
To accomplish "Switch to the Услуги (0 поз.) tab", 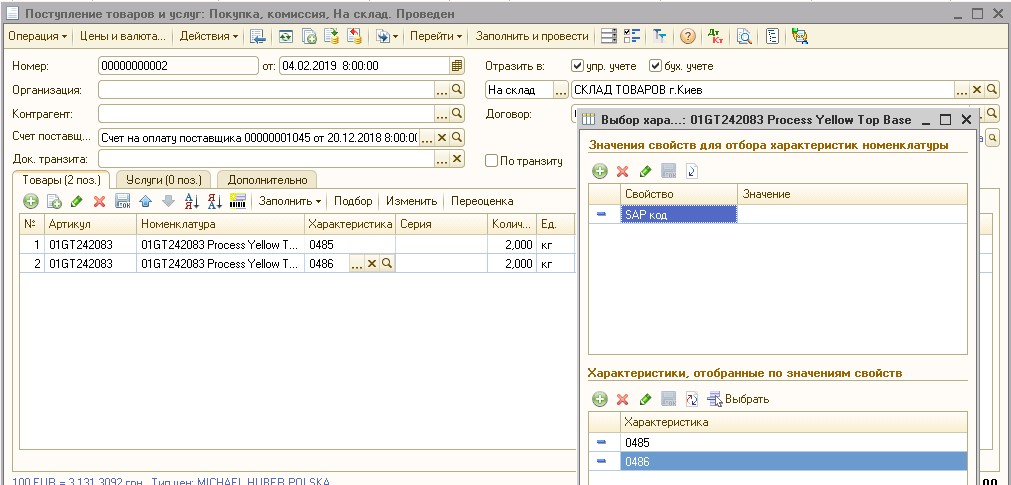I will [165, 179].
